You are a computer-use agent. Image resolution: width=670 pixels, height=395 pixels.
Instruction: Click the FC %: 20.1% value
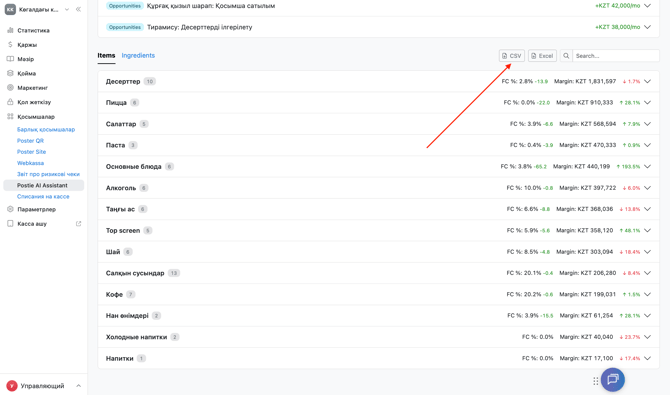click(x=524, y=273)
